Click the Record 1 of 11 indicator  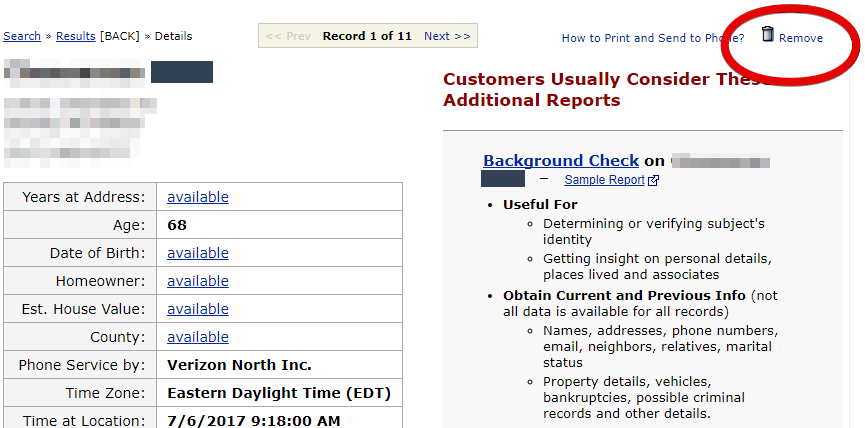point(367,36)
